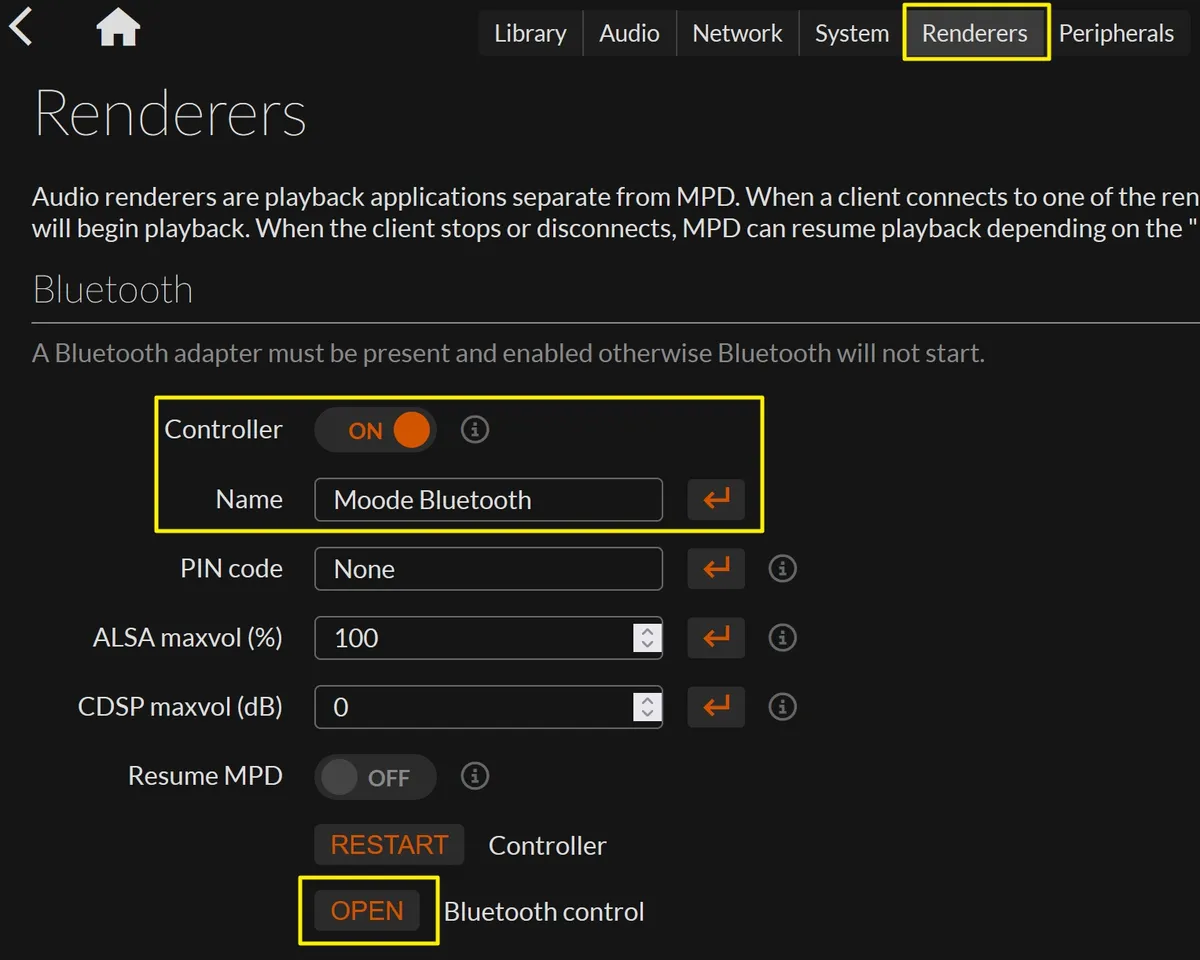The image size is (1200, 960).
Task: Focus the ALSA maxvol field showing 100
Action: pos(488,637)
